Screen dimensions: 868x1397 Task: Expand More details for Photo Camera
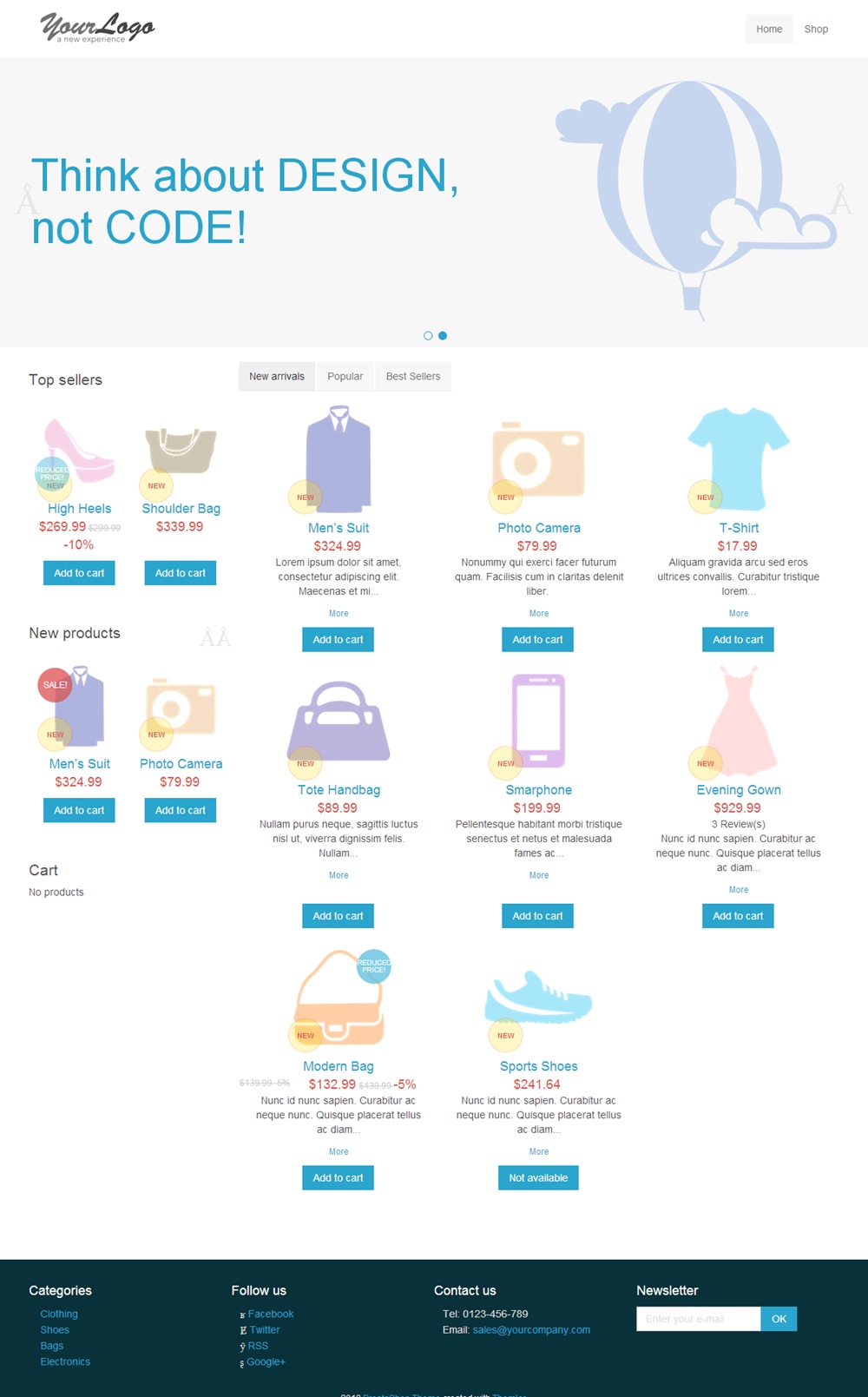pyautogui.click(x=539, y=614)
